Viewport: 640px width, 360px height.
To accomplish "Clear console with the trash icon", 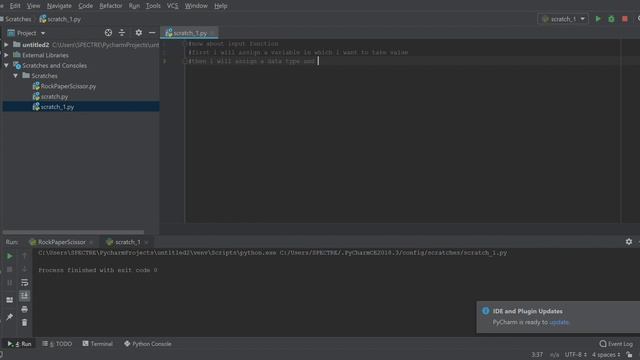I will click(24, 322).
